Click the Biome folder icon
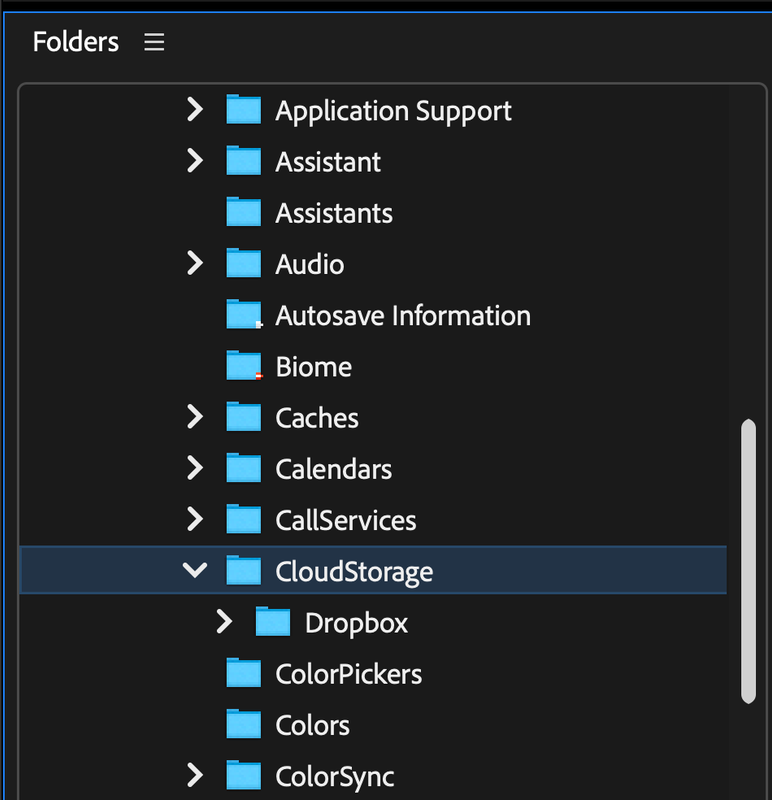772x800 pixels. (243, 367)
